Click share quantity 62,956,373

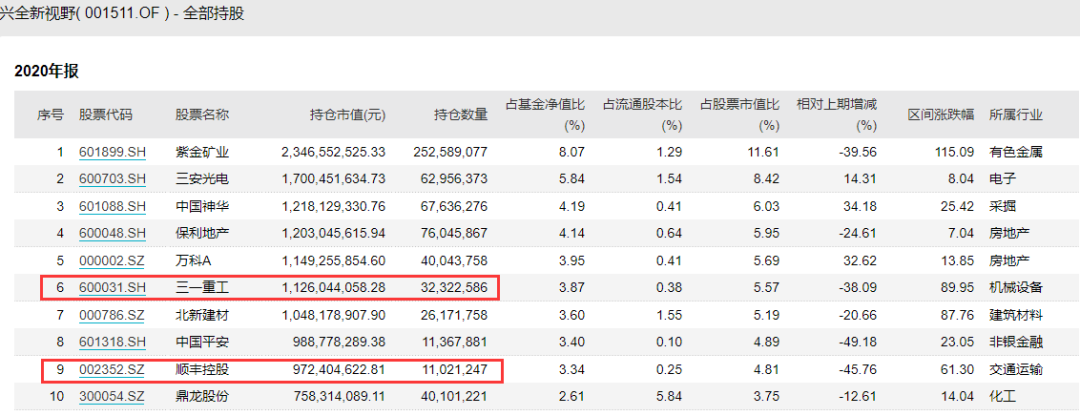pyautogui.click(x=453, y=179)
